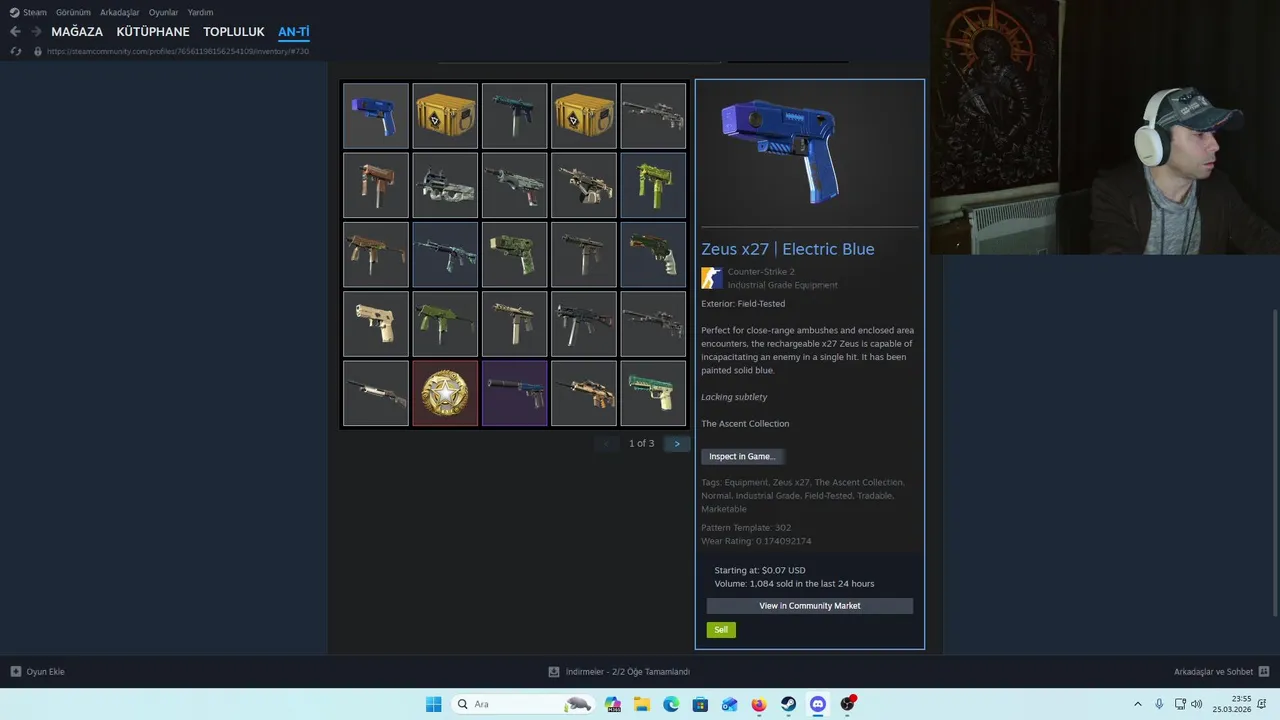
Task: Click the Oyun Ekle add game icon
Action: click(16, 672)
